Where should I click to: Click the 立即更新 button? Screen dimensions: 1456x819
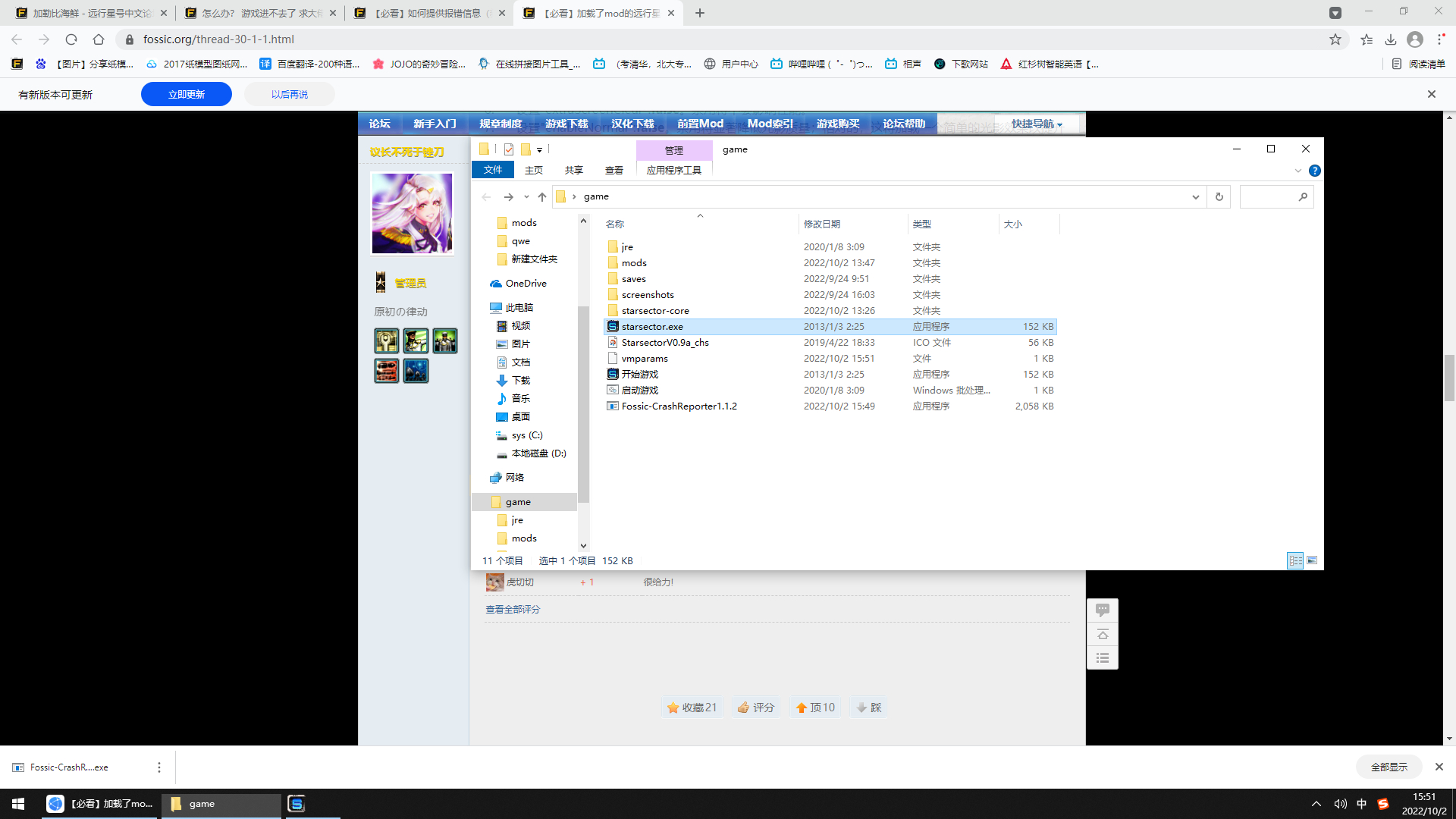click(x=187, y=95)
